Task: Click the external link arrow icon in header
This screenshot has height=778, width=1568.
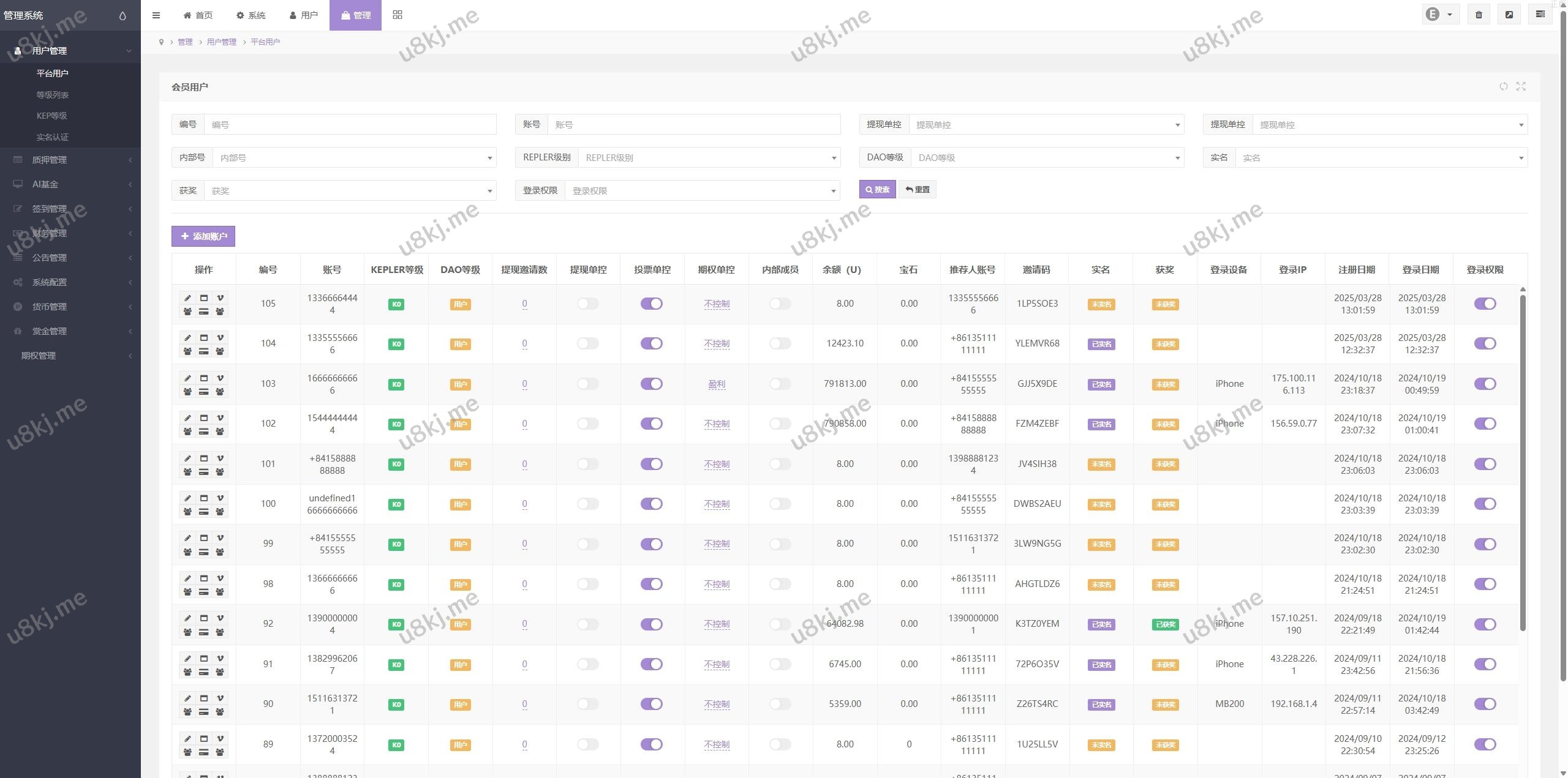Action: pos(1509,15)
